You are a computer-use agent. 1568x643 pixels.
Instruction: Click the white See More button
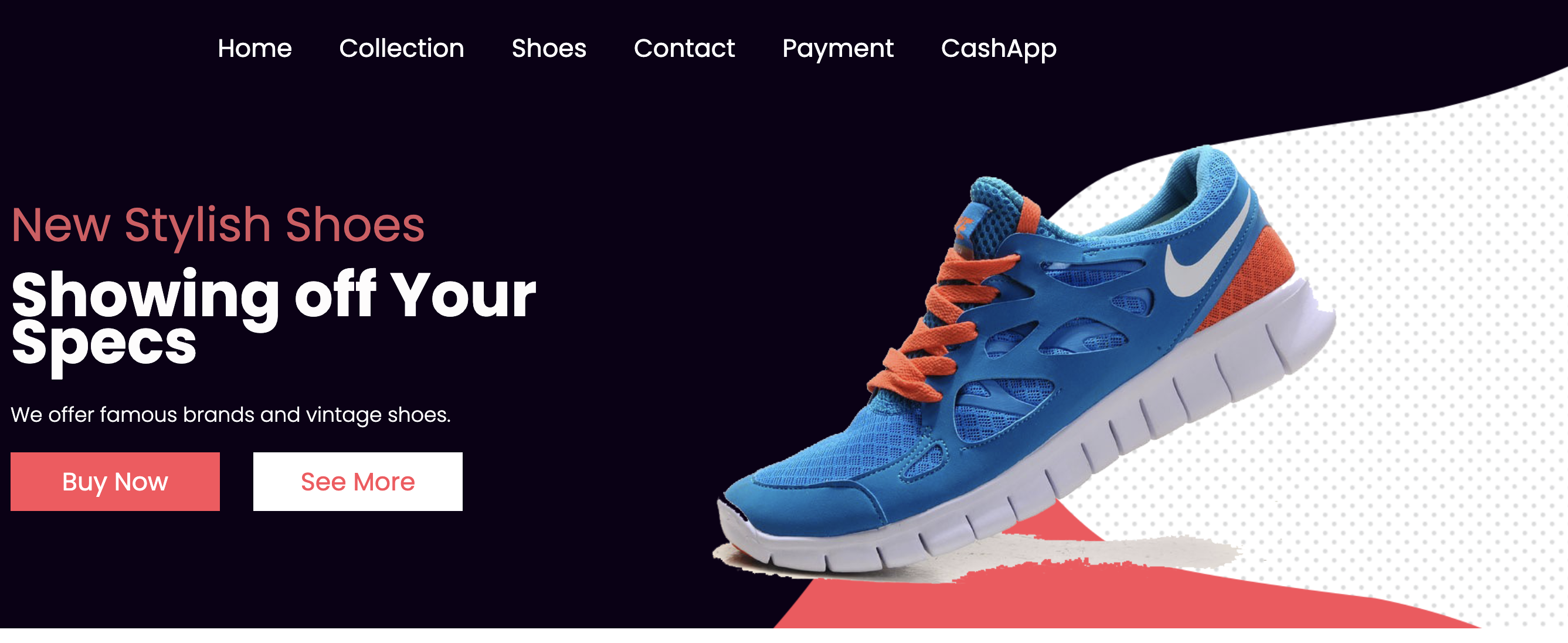coord(358,482)
